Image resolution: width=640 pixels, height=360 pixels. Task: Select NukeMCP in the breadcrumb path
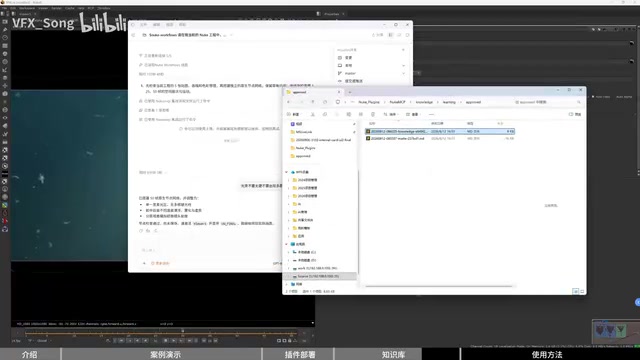(398, 102)
